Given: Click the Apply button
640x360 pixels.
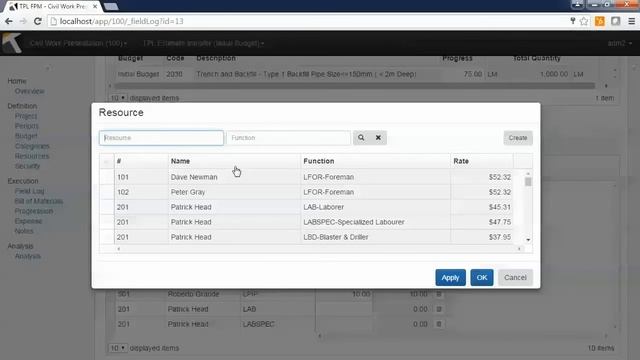Looking at the screenshot, I should pos(450,278).
